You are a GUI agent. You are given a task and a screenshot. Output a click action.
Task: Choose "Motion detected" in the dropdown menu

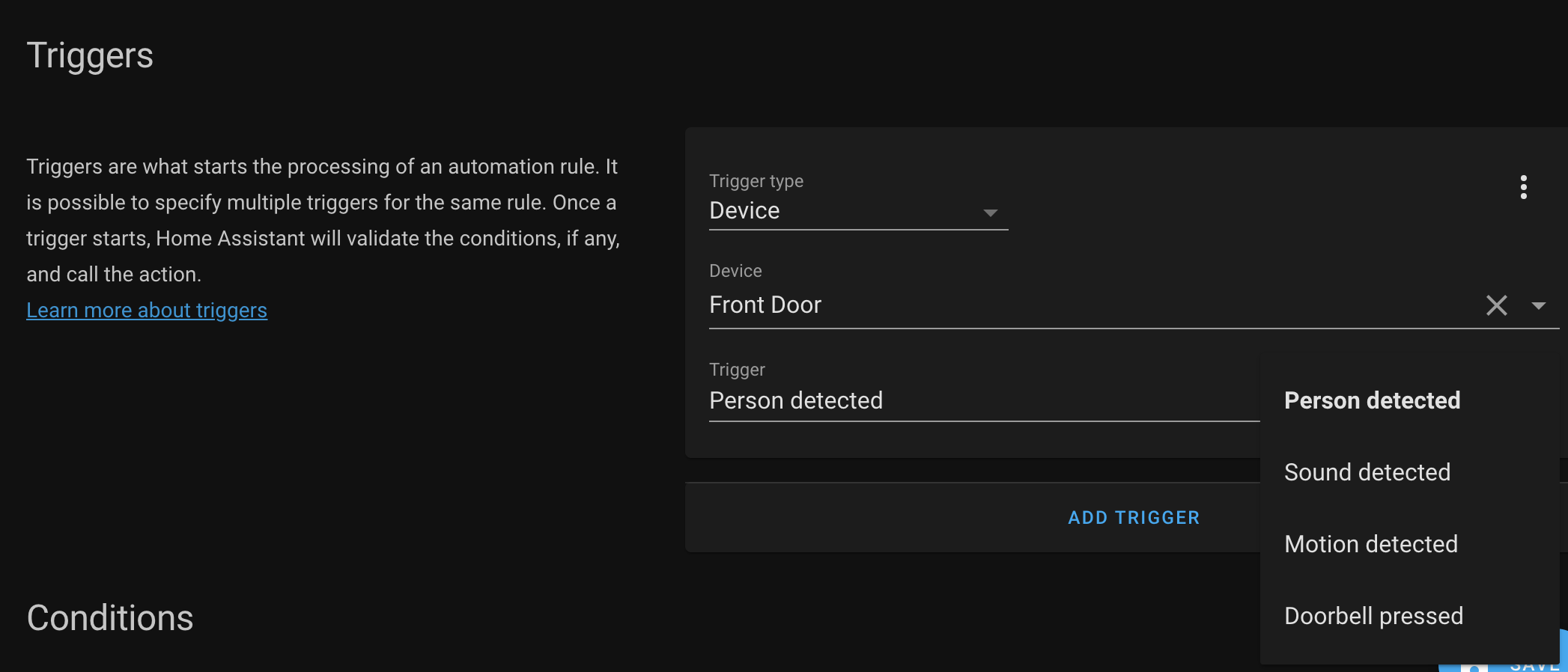tap(1371, 544)
